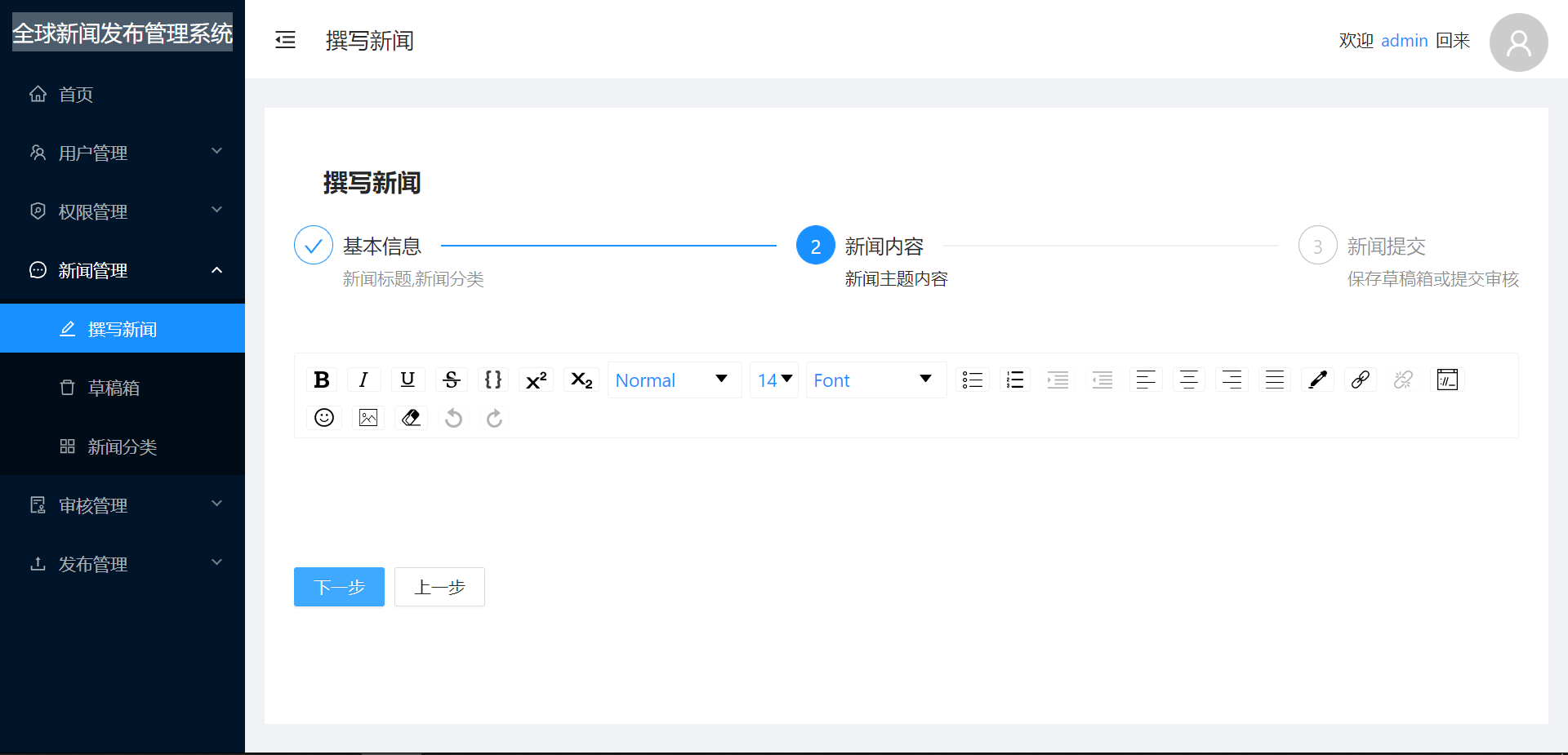Align text right

pyautogui.click(x=1232, y=380)
